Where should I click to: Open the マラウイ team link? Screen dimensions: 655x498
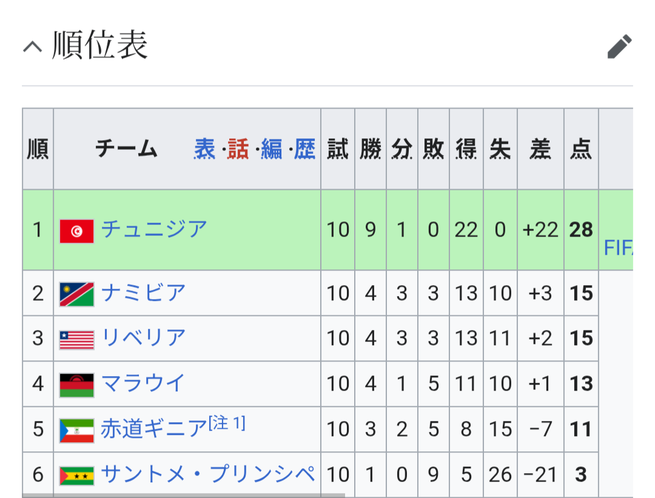[x=143, y=383]
